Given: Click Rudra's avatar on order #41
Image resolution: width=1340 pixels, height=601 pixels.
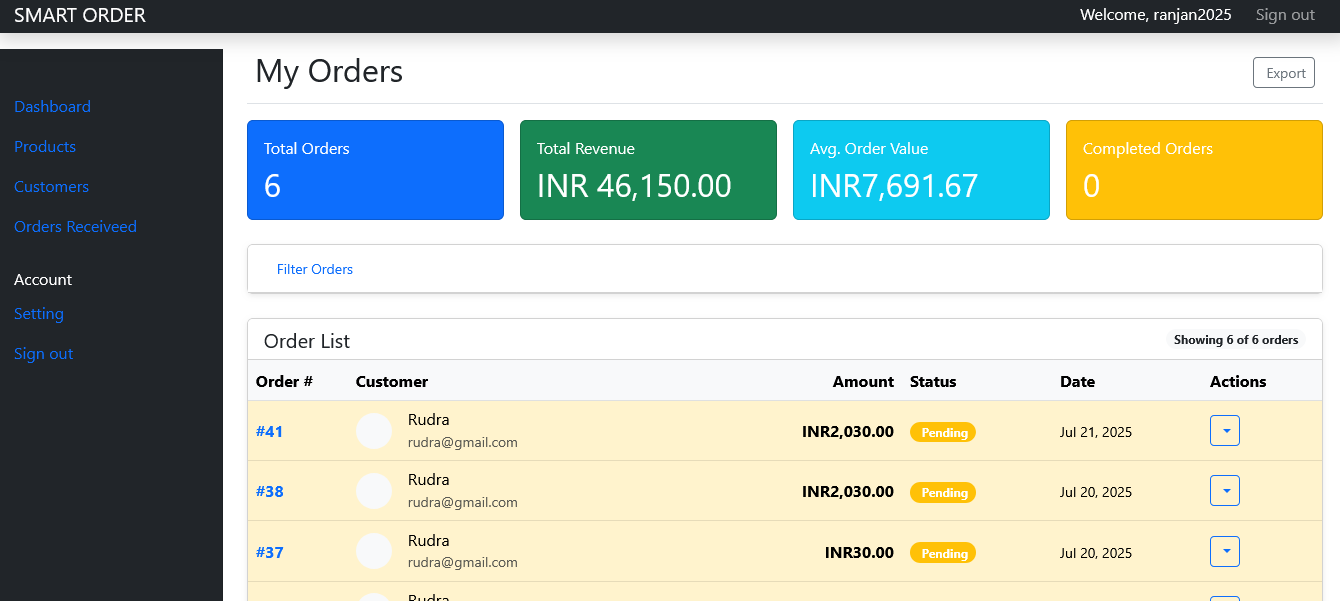Looking at the screenshot, I should coord(374,430).
